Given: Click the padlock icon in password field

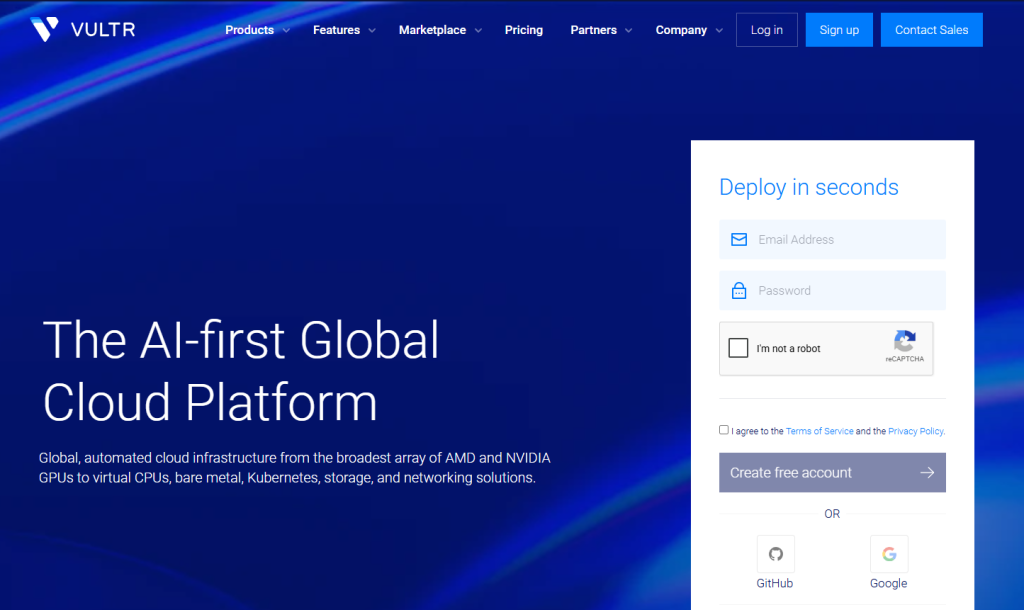Looking at the screenshot, I should pos(739,291).
